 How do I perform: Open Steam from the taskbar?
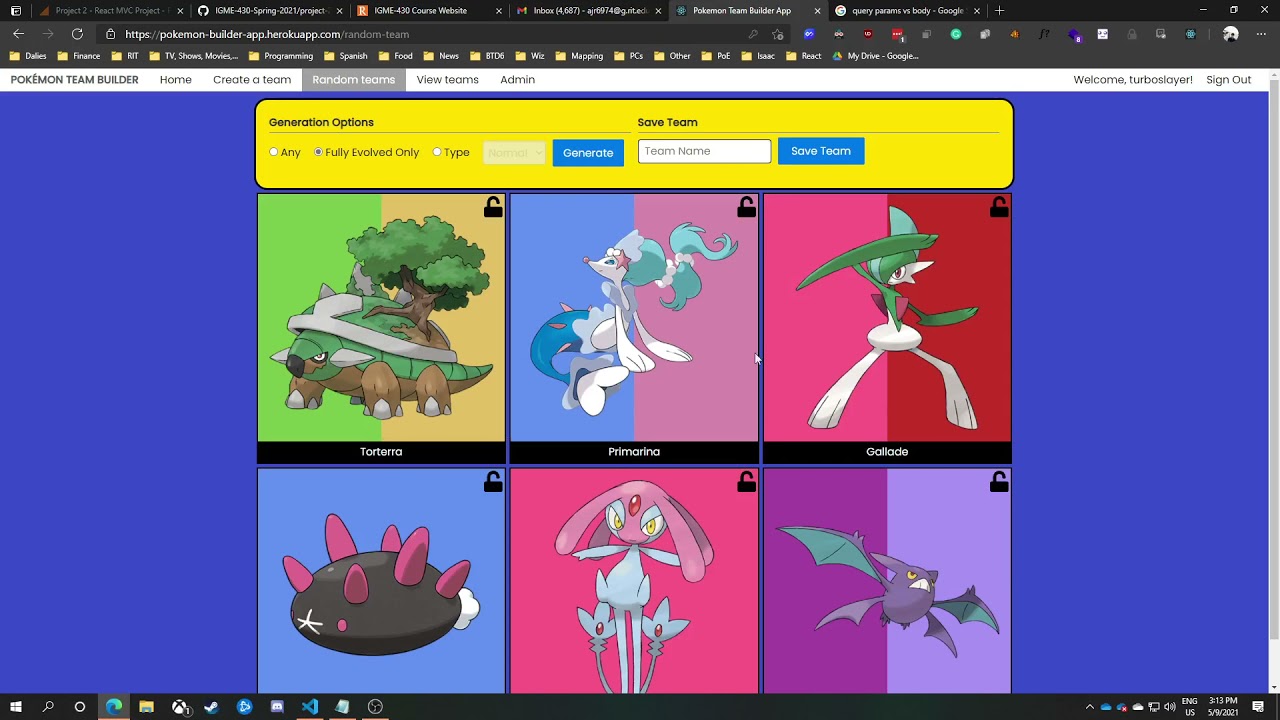(x=212, y=707)
